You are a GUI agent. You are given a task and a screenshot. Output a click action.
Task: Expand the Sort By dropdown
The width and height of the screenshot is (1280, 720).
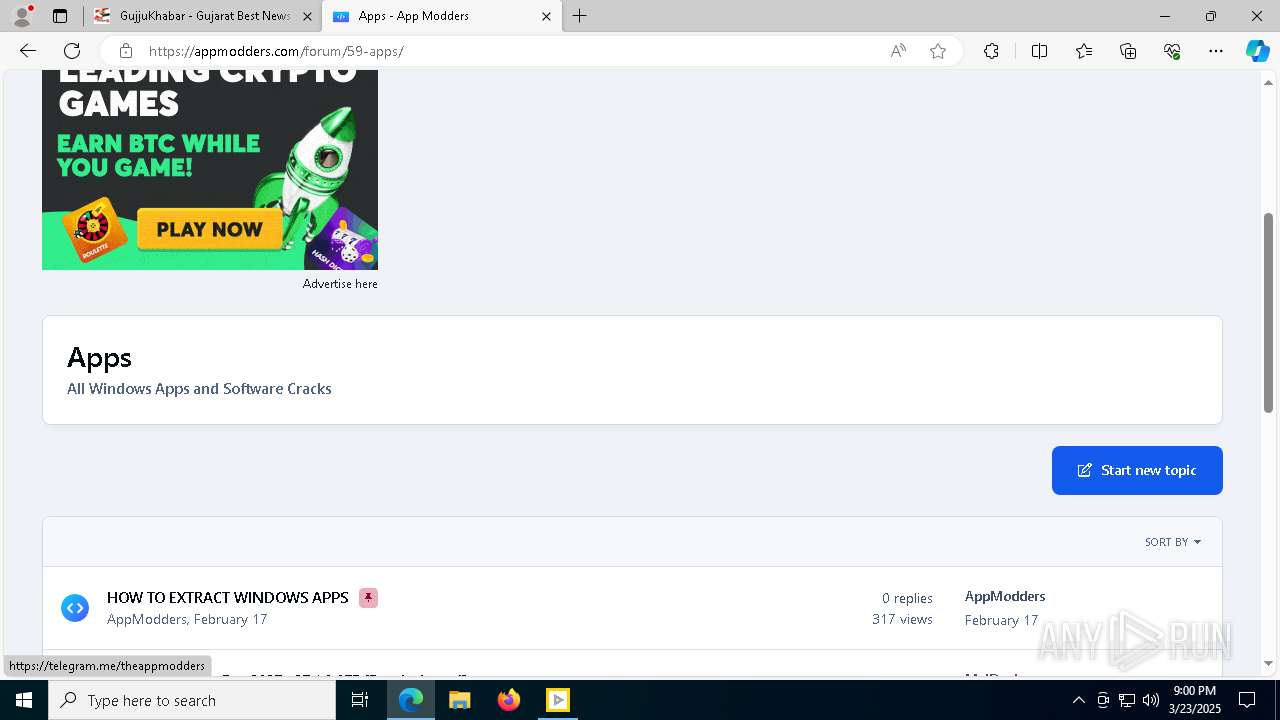[x=1173, y=542]
